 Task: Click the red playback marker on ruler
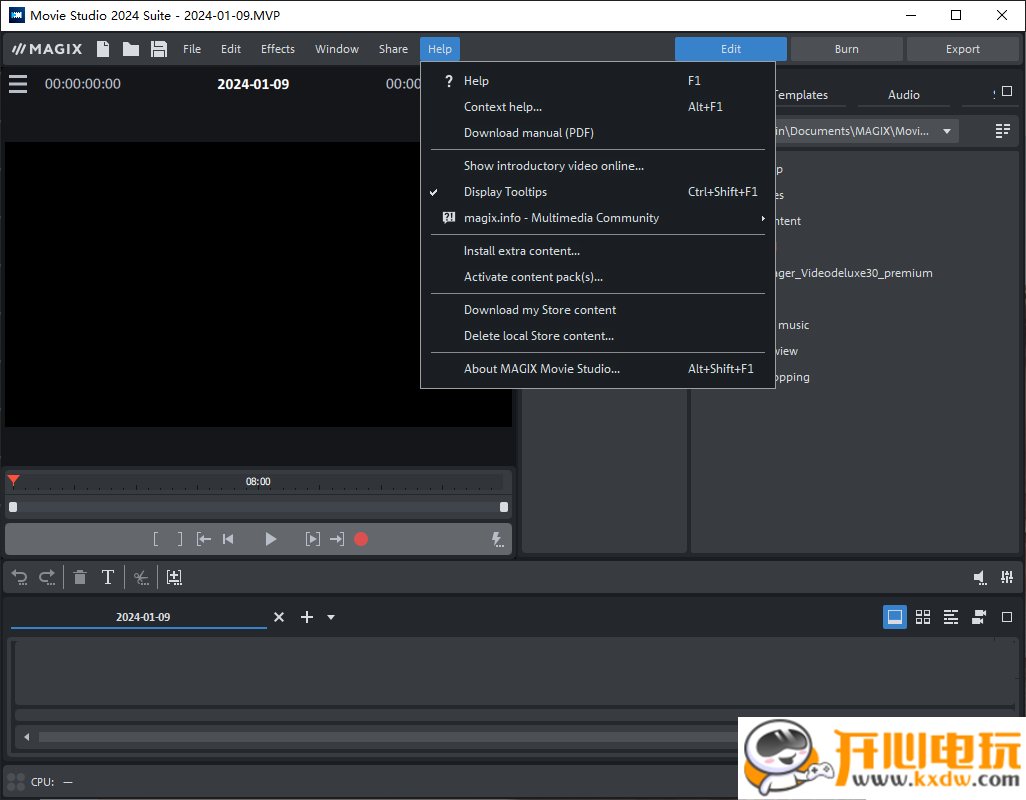coord(13,481)
